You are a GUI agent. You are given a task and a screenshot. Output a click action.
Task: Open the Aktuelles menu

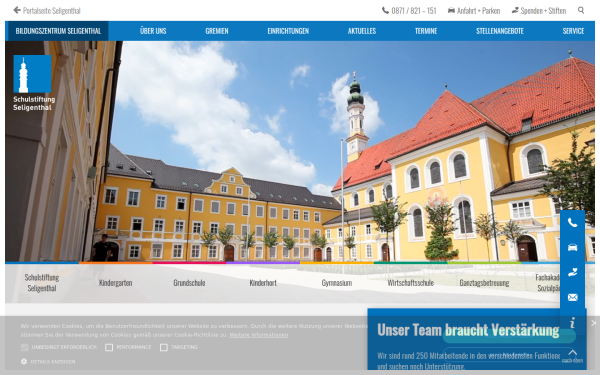[x=362, y=31]
